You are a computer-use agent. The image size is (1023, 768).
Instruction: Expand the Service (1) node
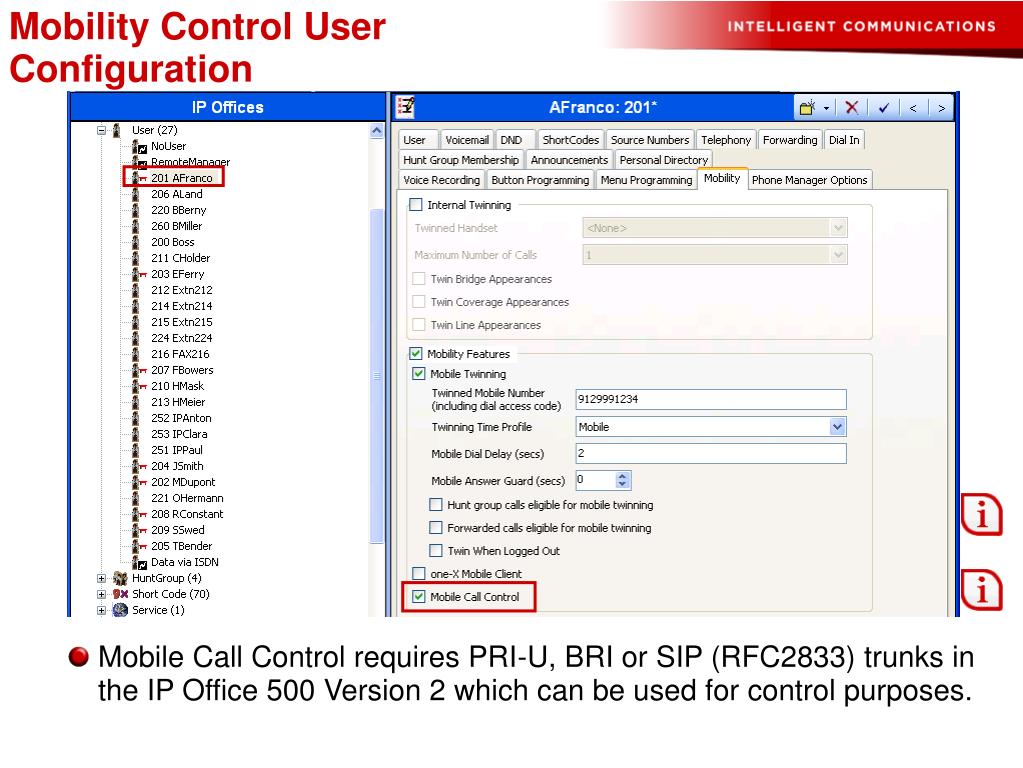pos(101,611)
